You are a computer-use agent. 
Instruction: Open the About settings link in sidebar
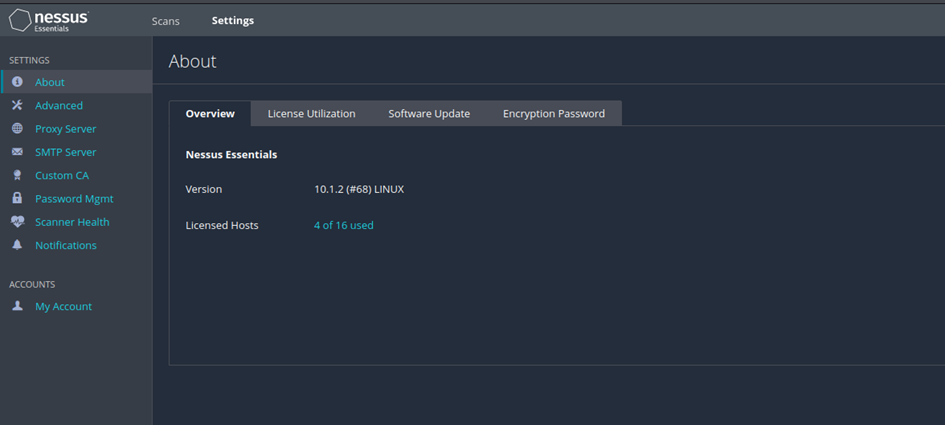50,82
